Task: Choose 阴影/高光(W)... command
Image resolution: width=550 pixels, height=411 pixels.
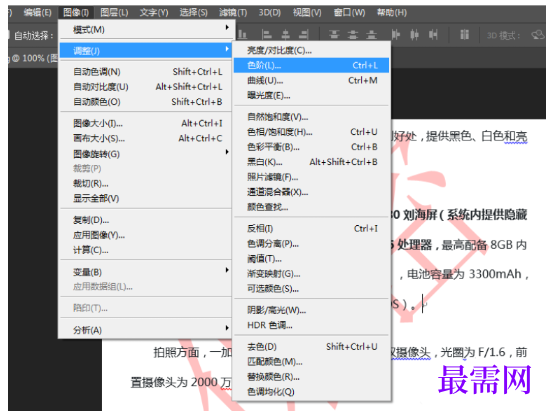Action: point(311,310)
